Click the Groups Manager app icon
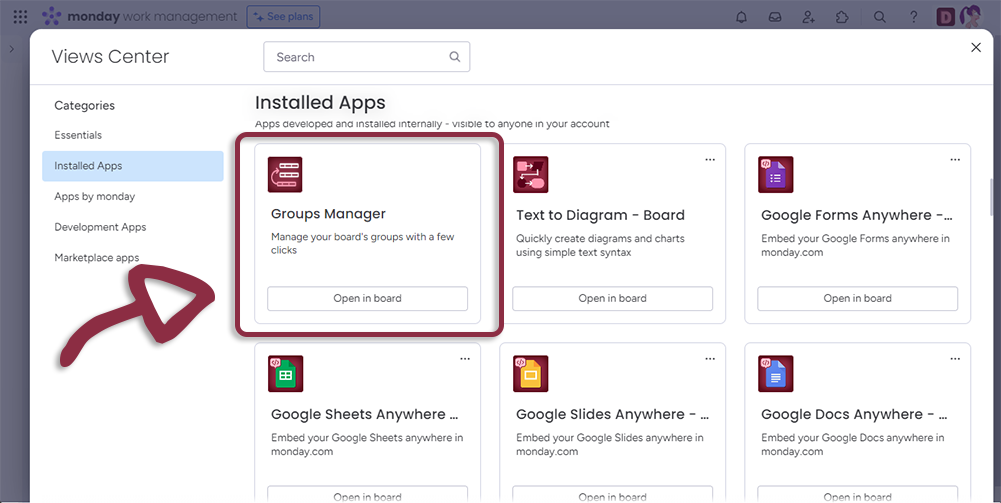 click(285, 175)
